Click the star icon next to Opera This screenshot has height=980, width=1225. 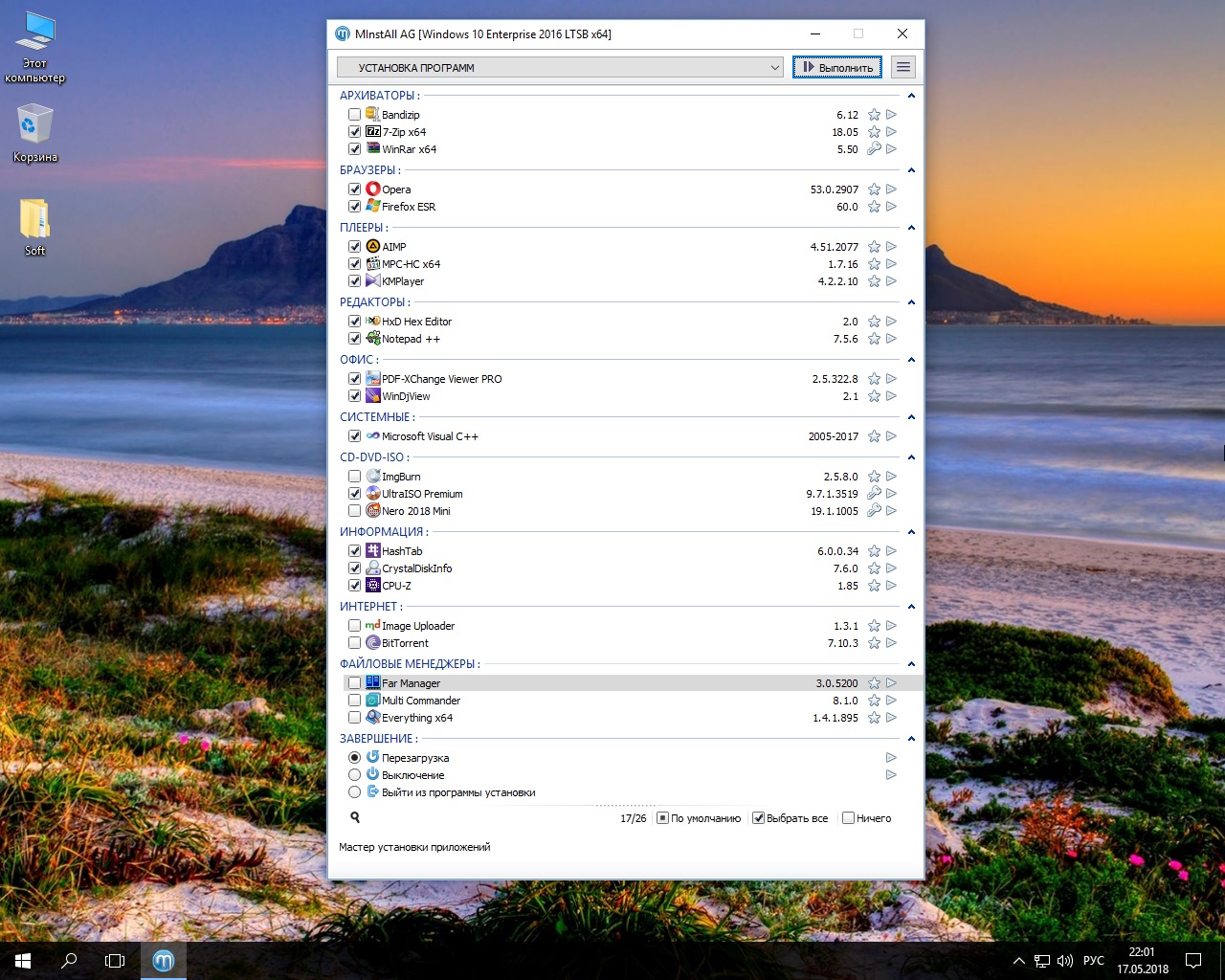click(874, 189)
